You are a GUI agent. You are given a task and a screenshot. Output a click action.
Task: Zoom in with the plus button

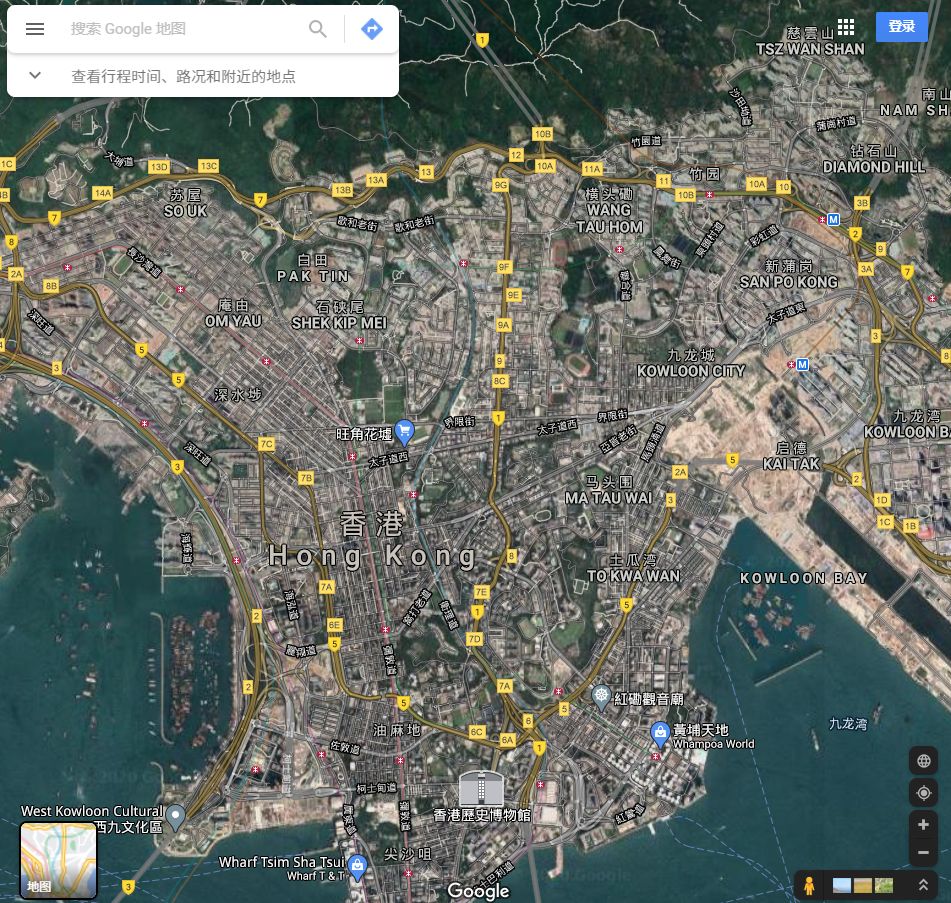tap(923, 825)
